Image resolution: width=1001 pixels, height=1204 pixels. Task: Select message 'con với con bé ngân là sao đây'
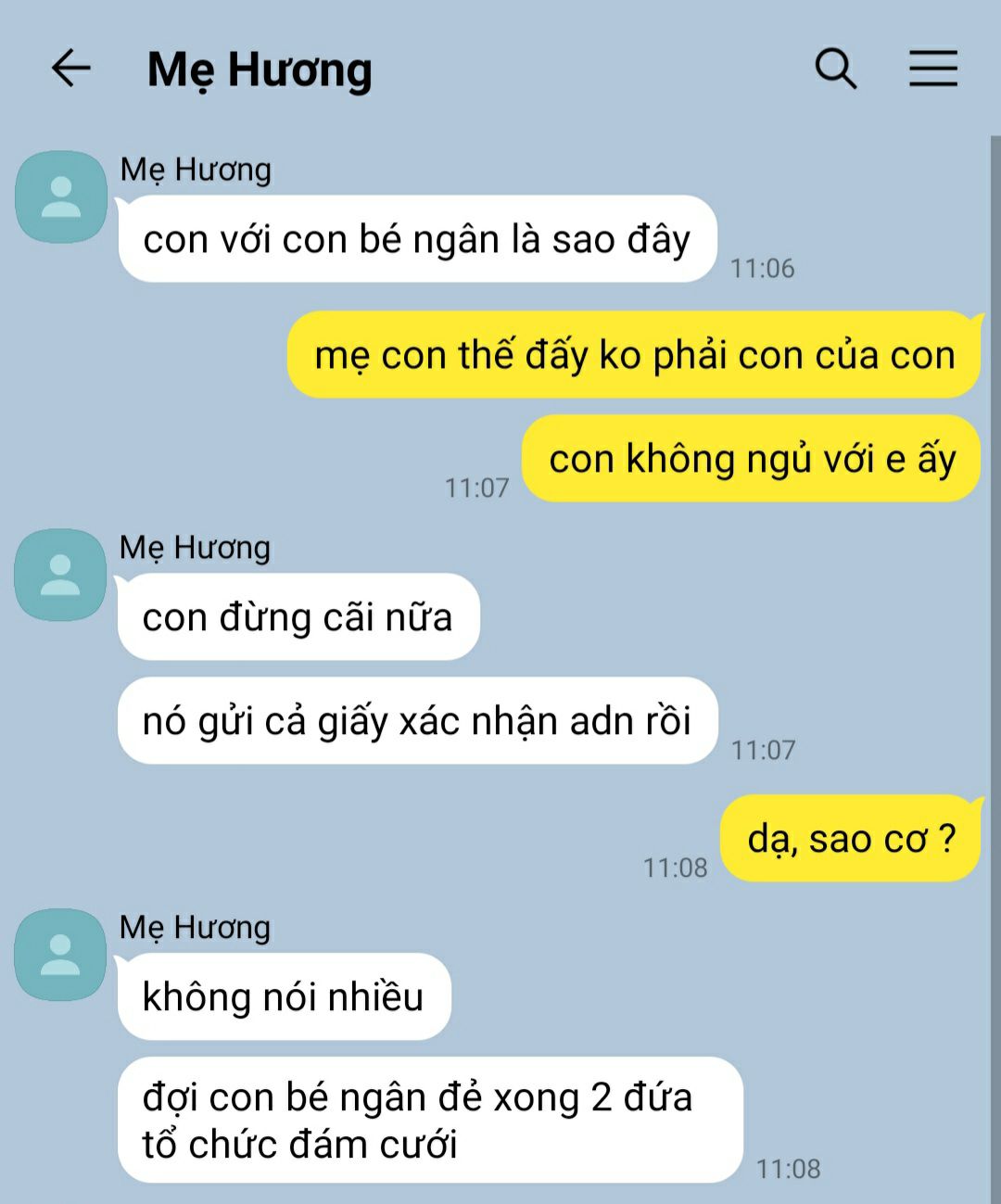417,239
